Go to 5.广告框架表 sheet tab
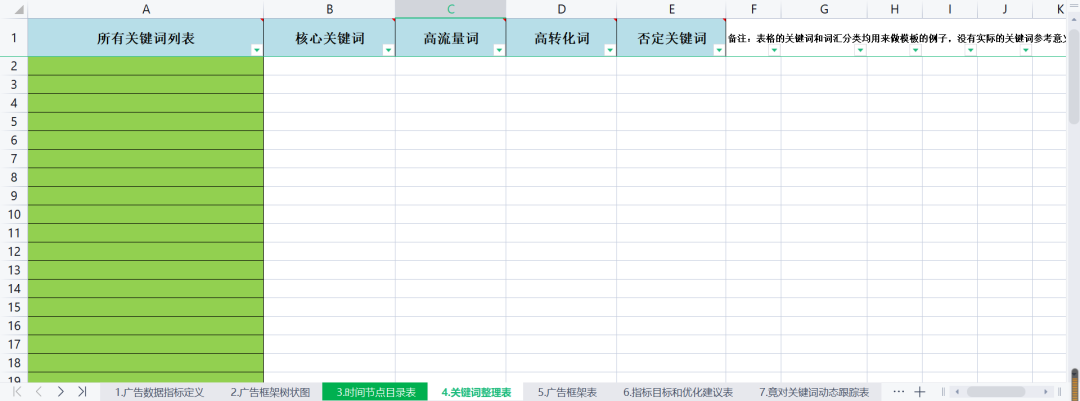The height and width of the screenshot is (401, 1080). (x=567, y=392)
